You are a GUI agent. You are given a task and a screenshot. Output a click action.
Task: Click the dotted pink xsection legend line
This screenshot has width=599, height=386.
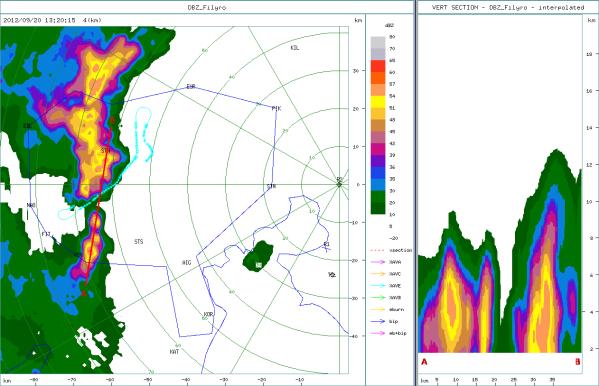[377, 250]
